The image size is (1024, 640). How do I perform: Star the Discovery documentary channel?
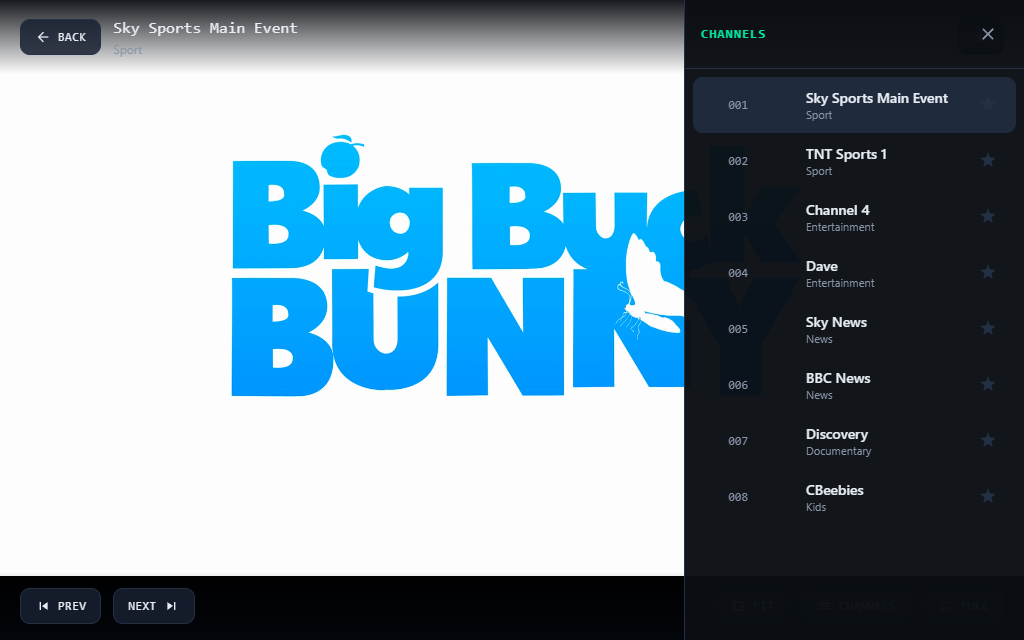point(987,441)
